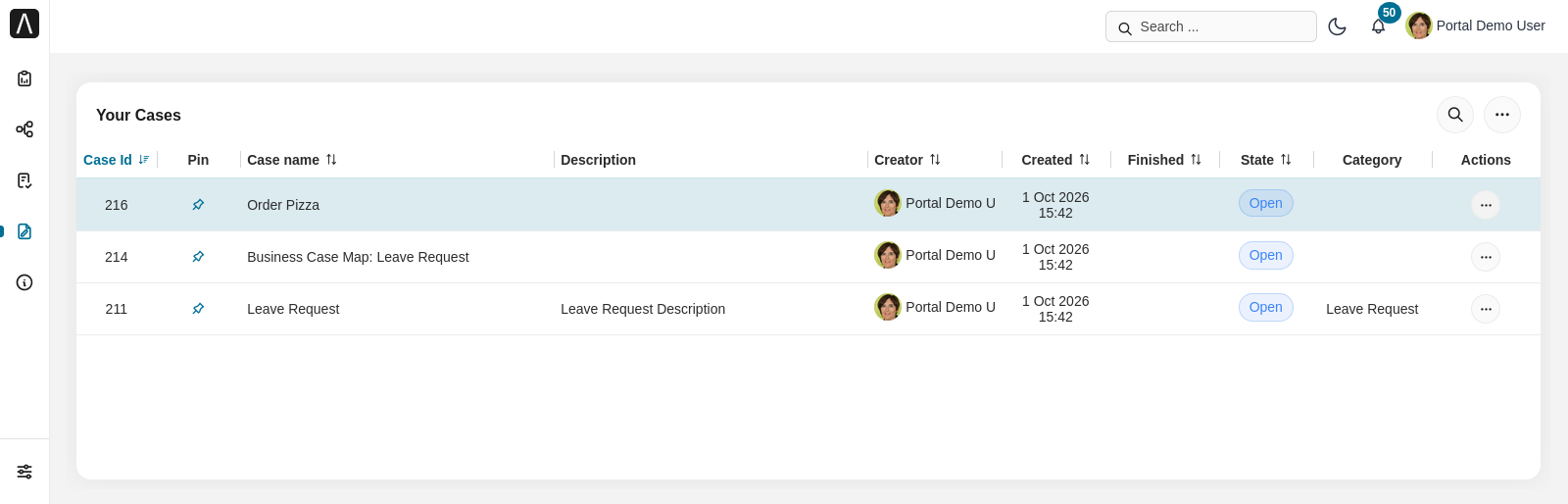
Task: Select Business Case Map: Leave Request
Action: 358,257
